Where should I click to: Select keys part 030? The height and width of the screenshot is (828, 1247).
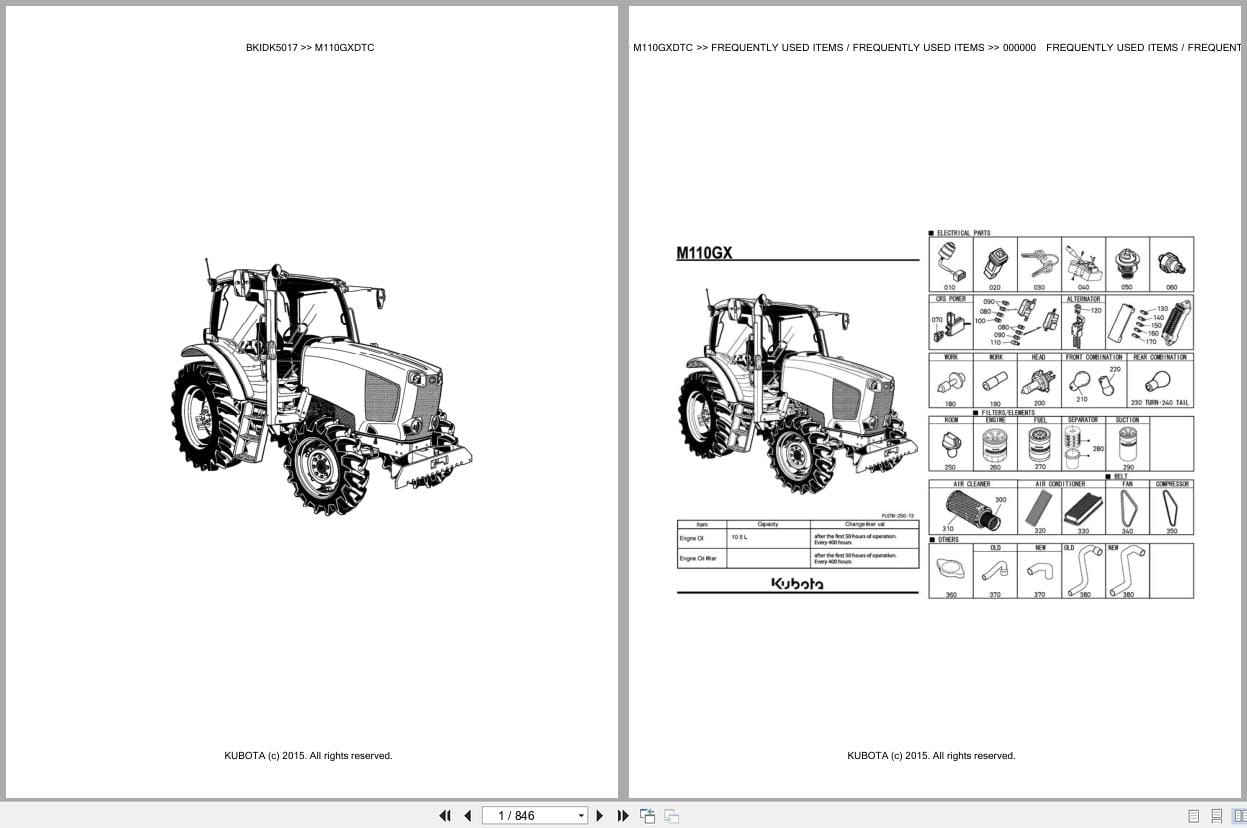1039,264
